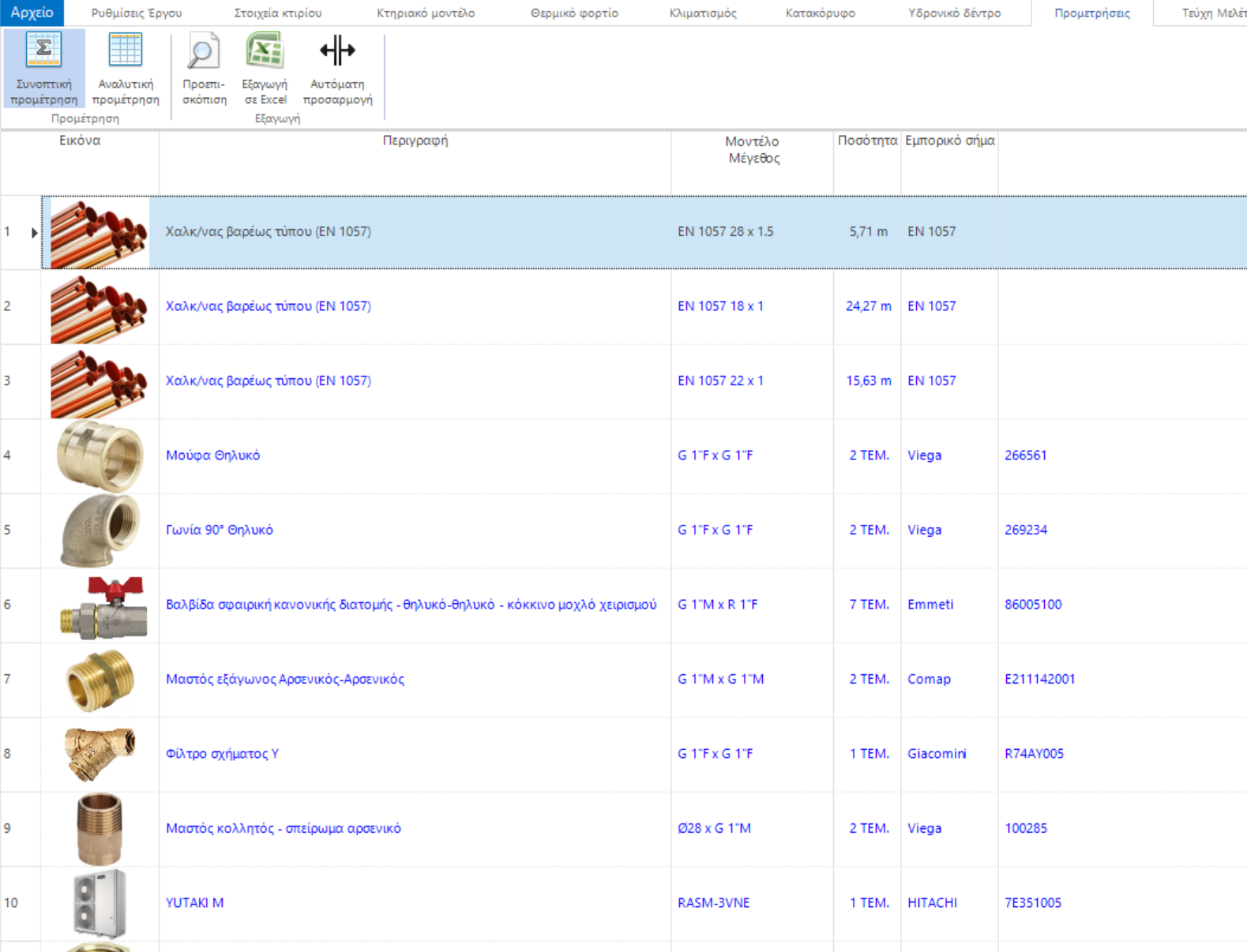Select the RASM-3VNE model cell

[x=713, y=903]
